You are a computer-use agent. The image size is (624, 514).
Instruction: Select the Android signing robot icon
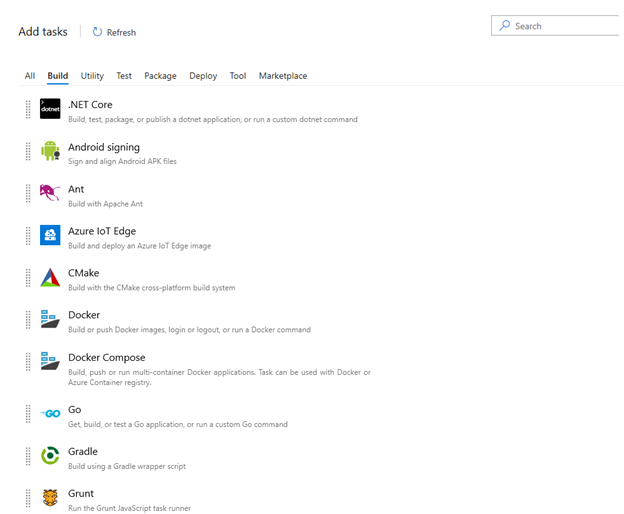pyautogui.click(x=50, y=151)
